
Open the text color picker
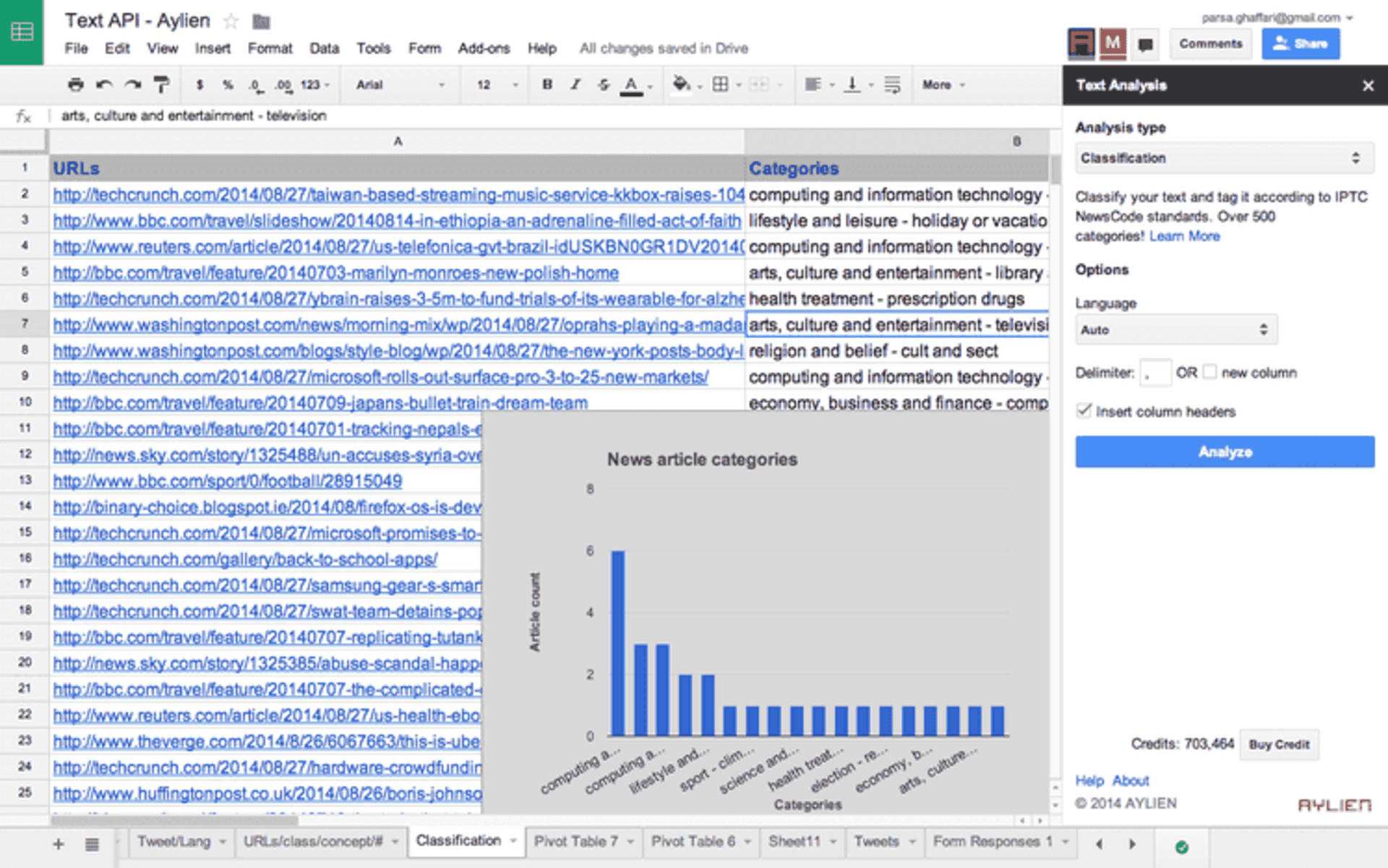pyautogui.click(x=633, y=85)
